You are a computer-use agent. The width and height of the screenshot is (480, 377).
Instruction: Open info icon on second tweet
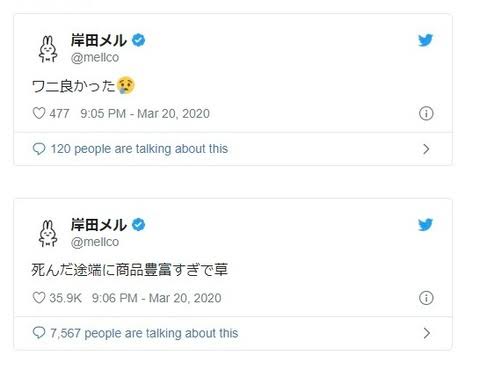(x=426, y=298)
